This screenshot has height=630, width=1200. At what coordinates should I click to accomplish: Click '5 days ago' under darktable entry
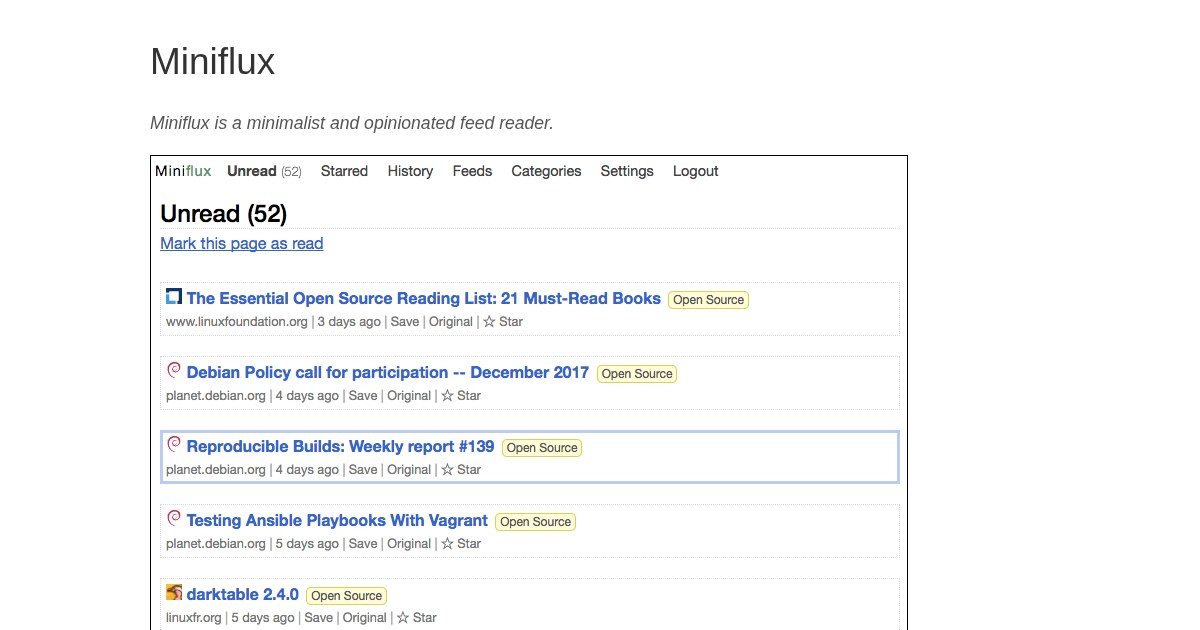263,618
